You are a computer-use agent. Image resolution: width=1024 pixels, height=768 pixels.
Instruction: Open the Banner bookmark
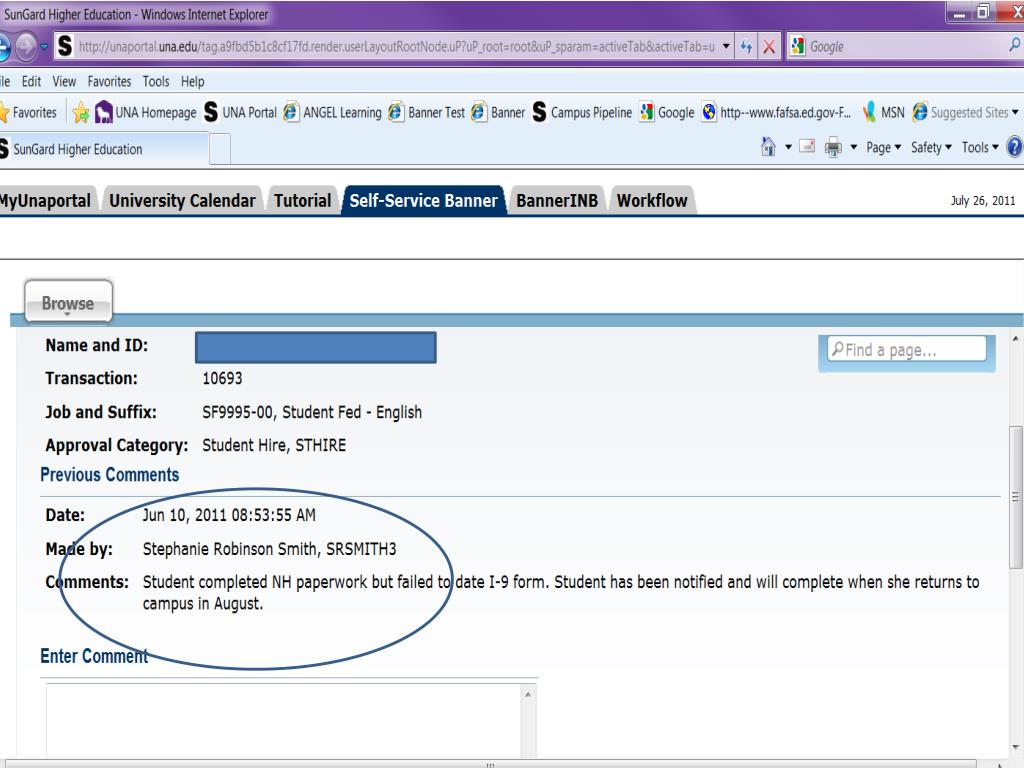point(498,112)
